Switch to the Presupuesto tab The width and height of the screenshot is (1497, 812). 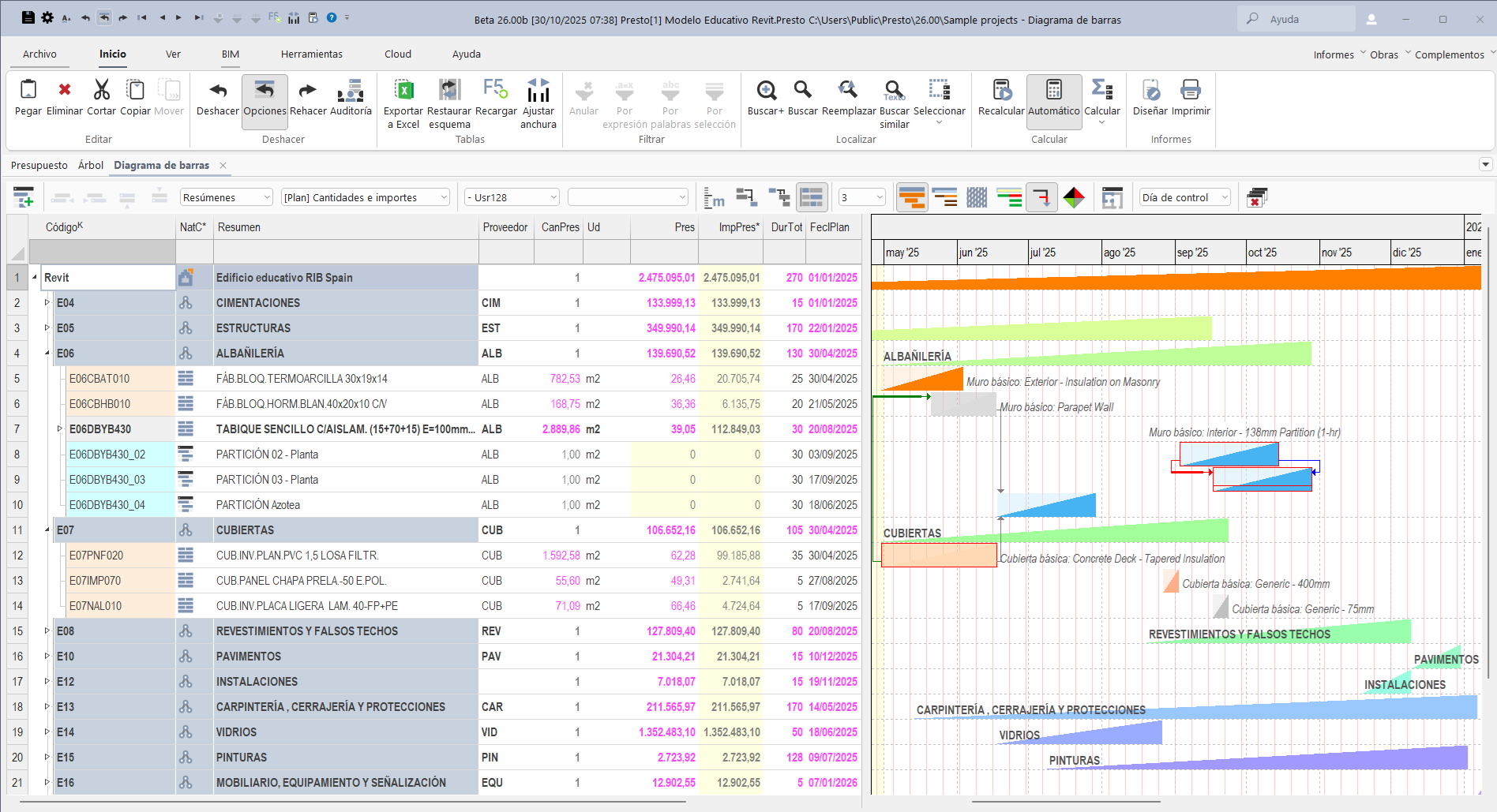[x=39, y=166]
